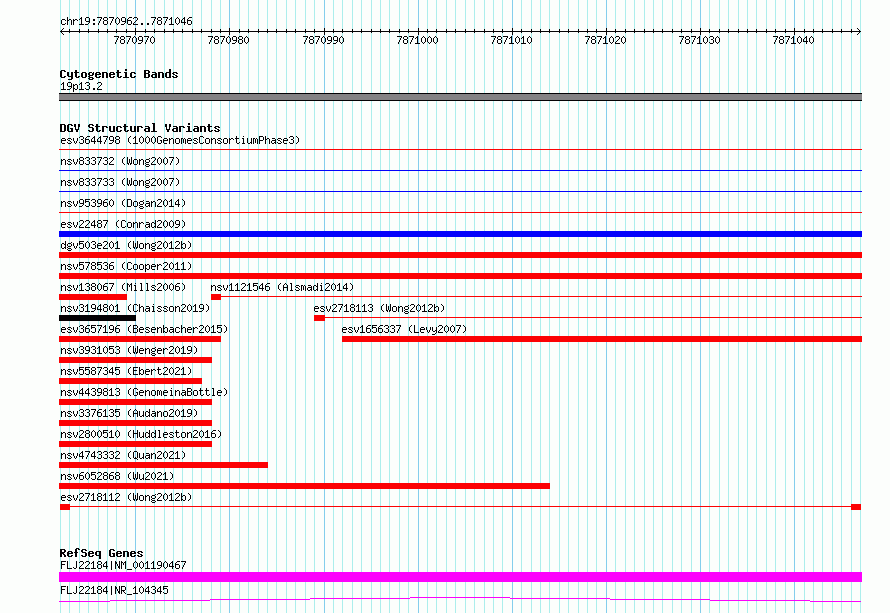Open dgv503e201 (Wong2012b) variant label
Image resolution: width=890 pixels, height=613 pixels.
click(126, 245)
